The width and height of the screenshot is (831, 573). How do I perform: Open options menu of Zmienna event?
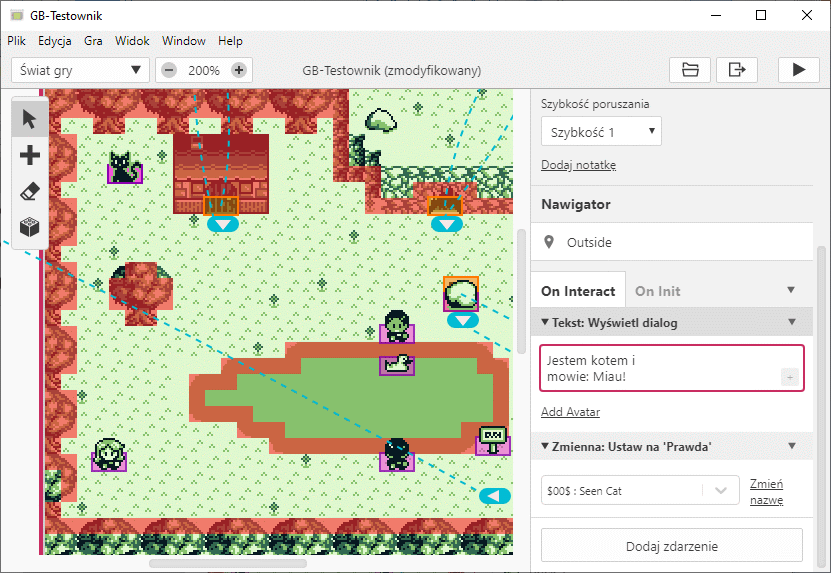point(792,446)
